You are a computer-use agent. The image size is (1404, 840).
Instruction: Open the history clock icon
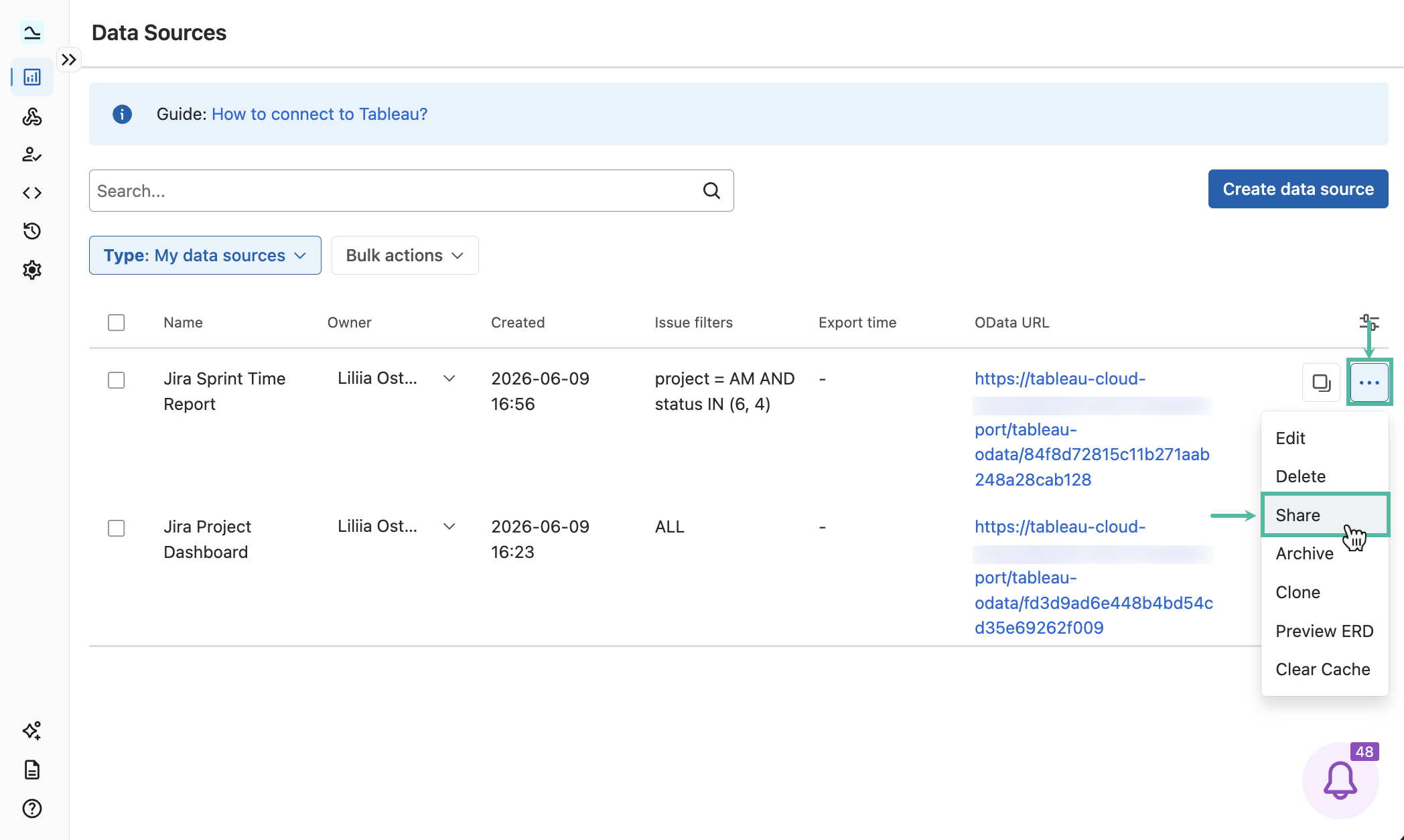click(32, 231)
